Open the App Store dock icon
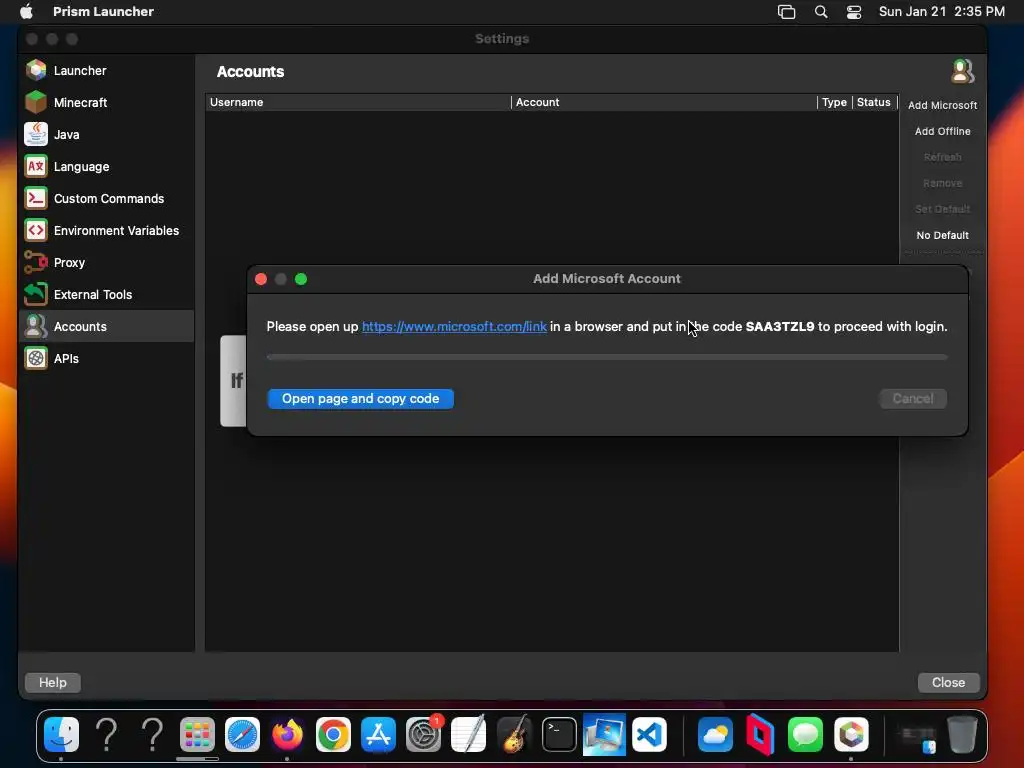Viewport: 1024px width, 768px height. [378, 735]
